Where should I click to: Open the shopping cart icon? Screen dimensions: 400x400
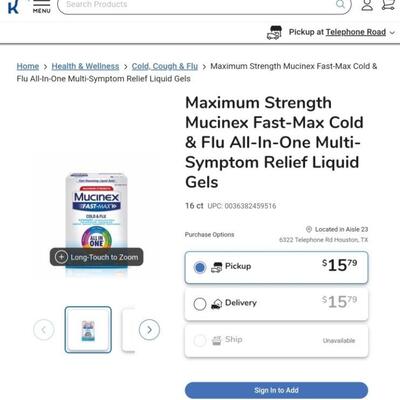(x=388, y=5)
